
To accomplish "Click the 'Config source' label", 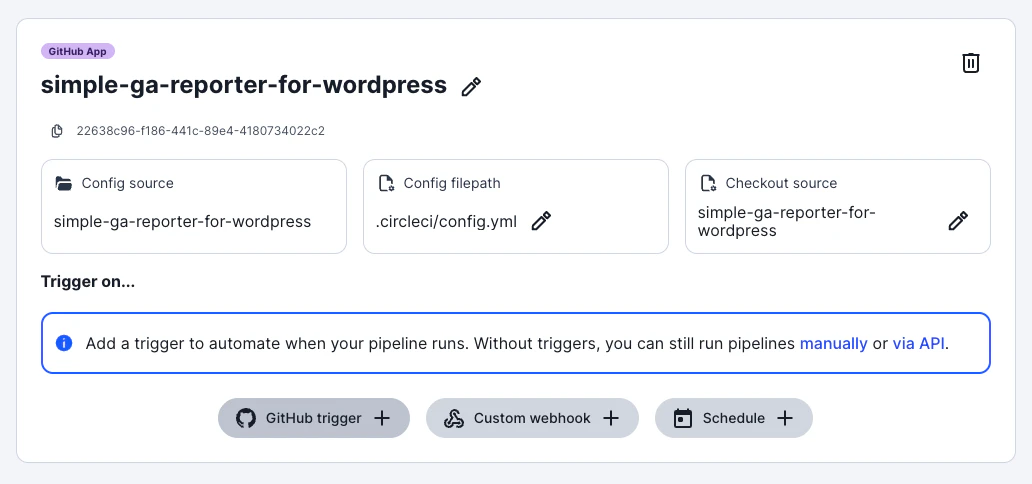I will pyautogui.click(x=128, y=183).
